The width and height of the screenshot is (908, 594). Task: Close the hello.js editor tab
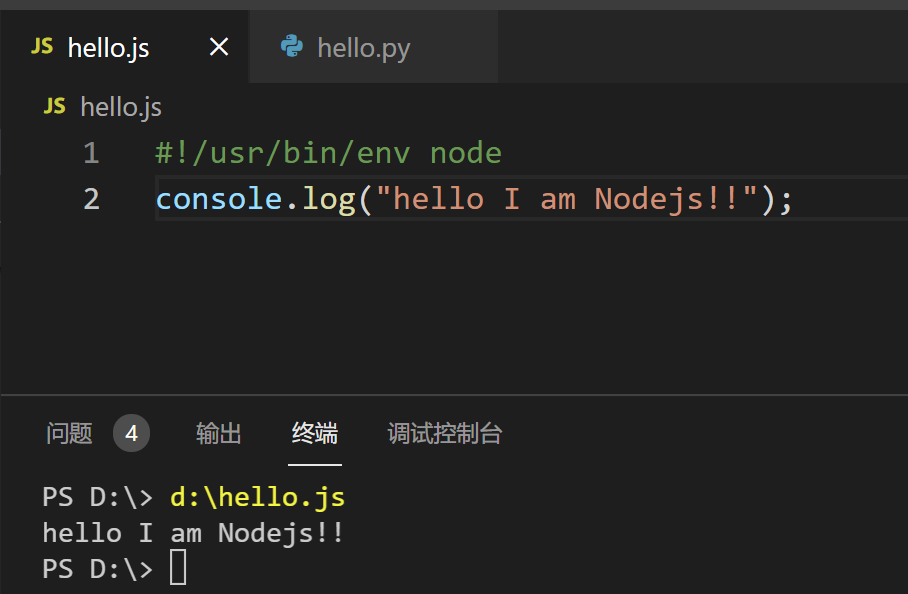click(218, 47)
